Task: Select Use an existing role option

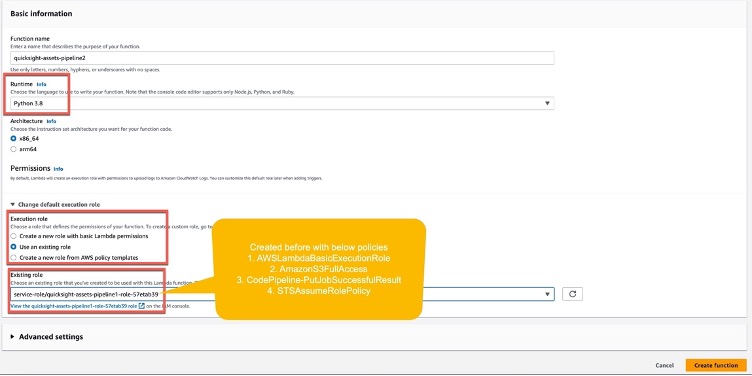Action: coord(13,247)
